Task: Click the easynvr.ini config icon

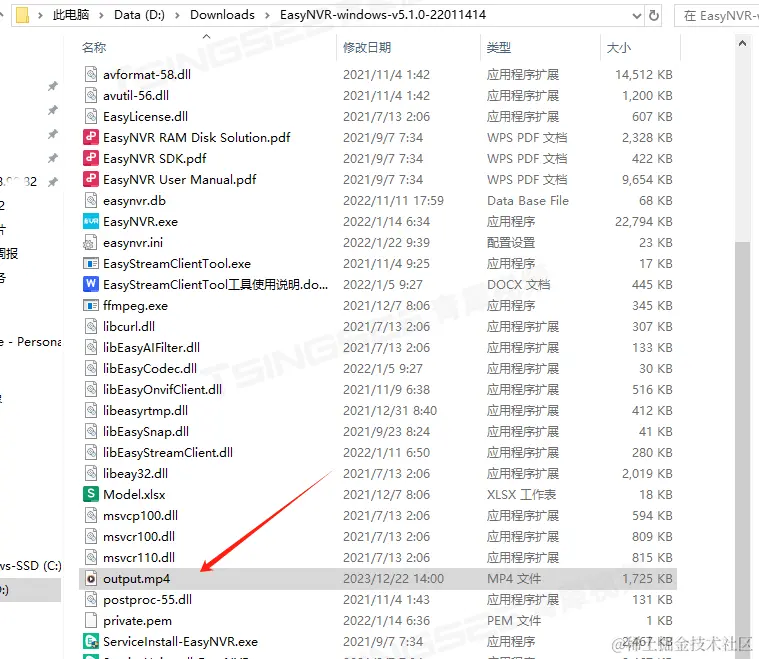Action: (x=91, y=243)
